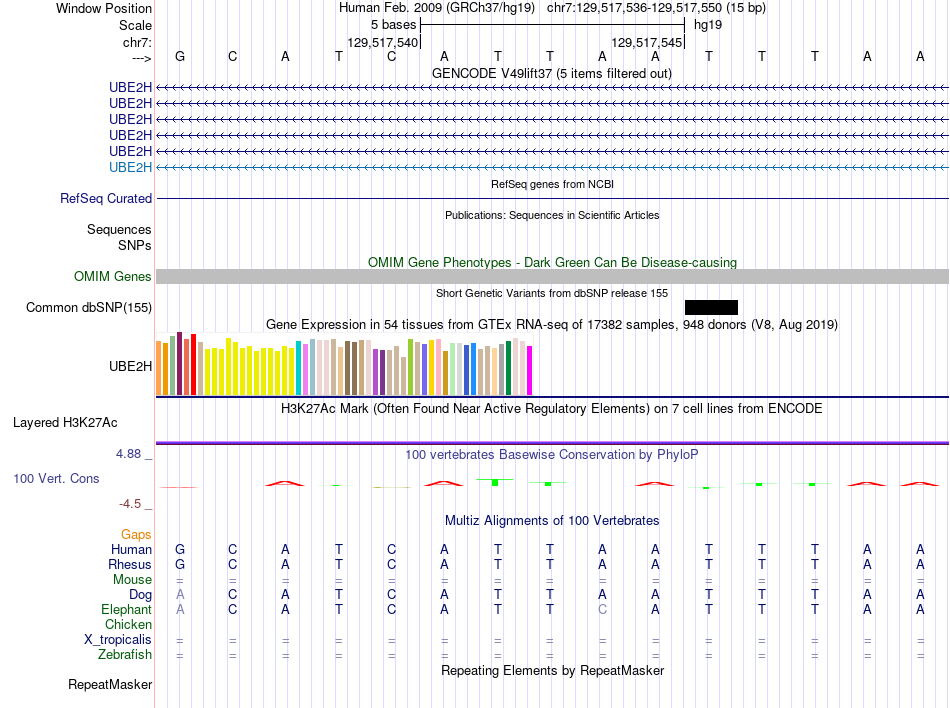Click the 5 bases scale bar label
This screenshot has width=950, height=708.
pyautogui.click(x=394, y=25)
